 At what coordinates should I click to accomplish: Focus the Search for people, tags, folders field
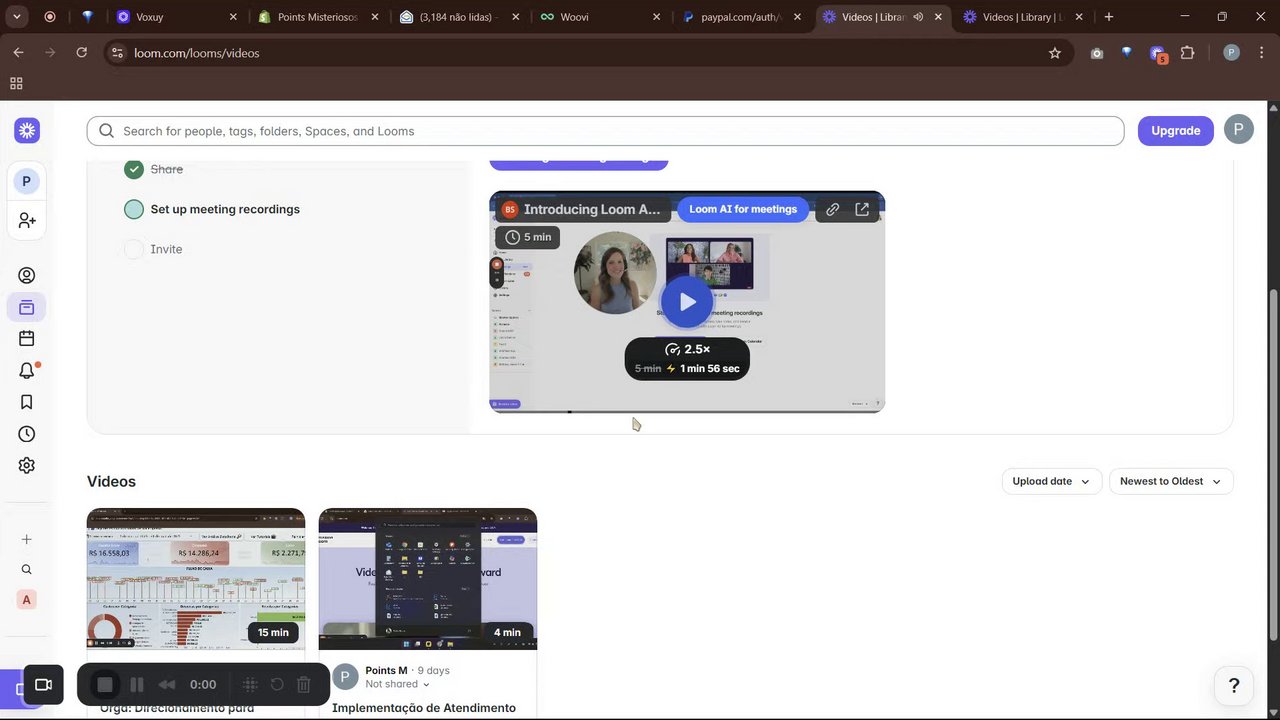coord(605,131)
